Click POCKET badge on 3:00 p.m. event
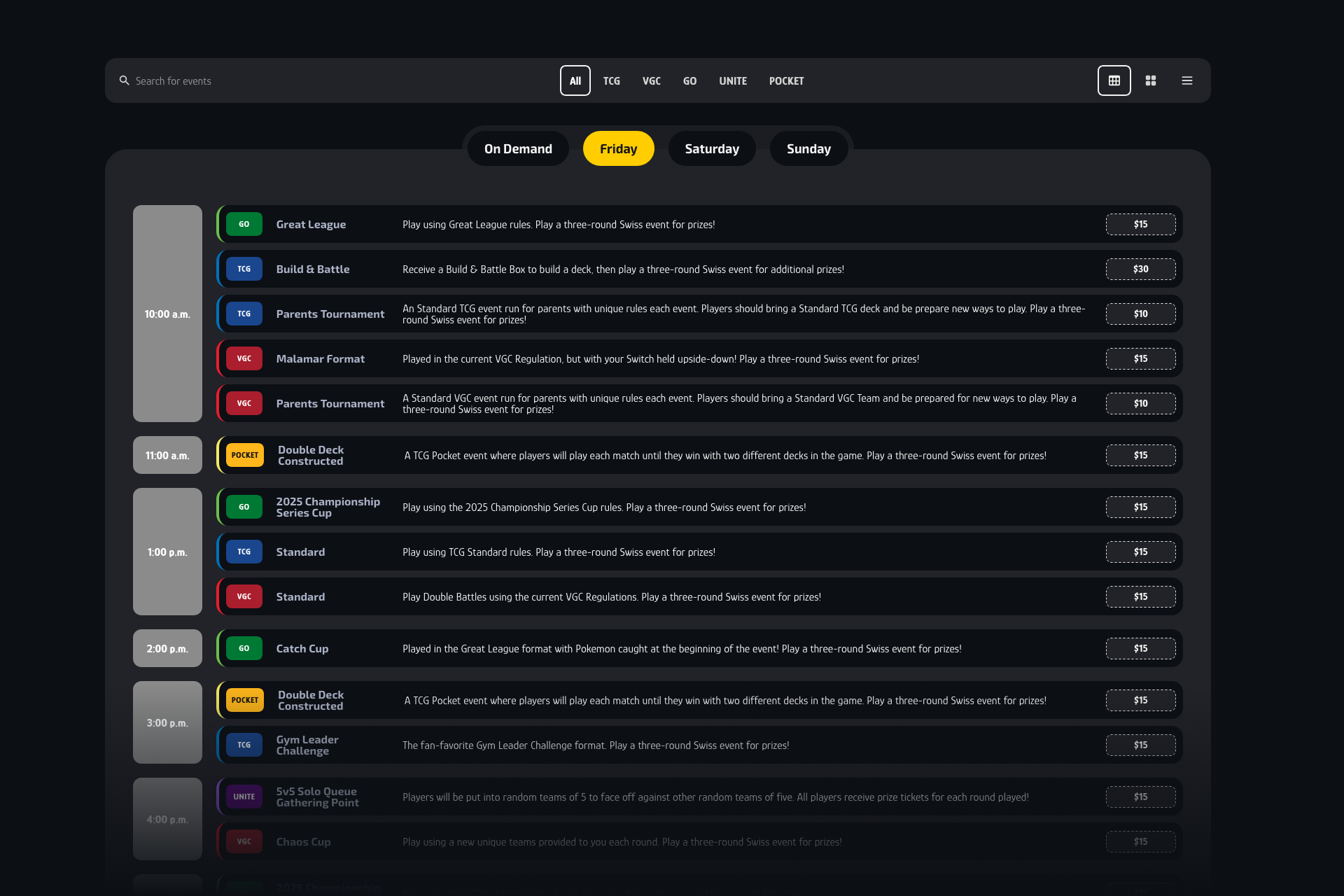This screenshot has width=1344, height=896. [245, 700]
